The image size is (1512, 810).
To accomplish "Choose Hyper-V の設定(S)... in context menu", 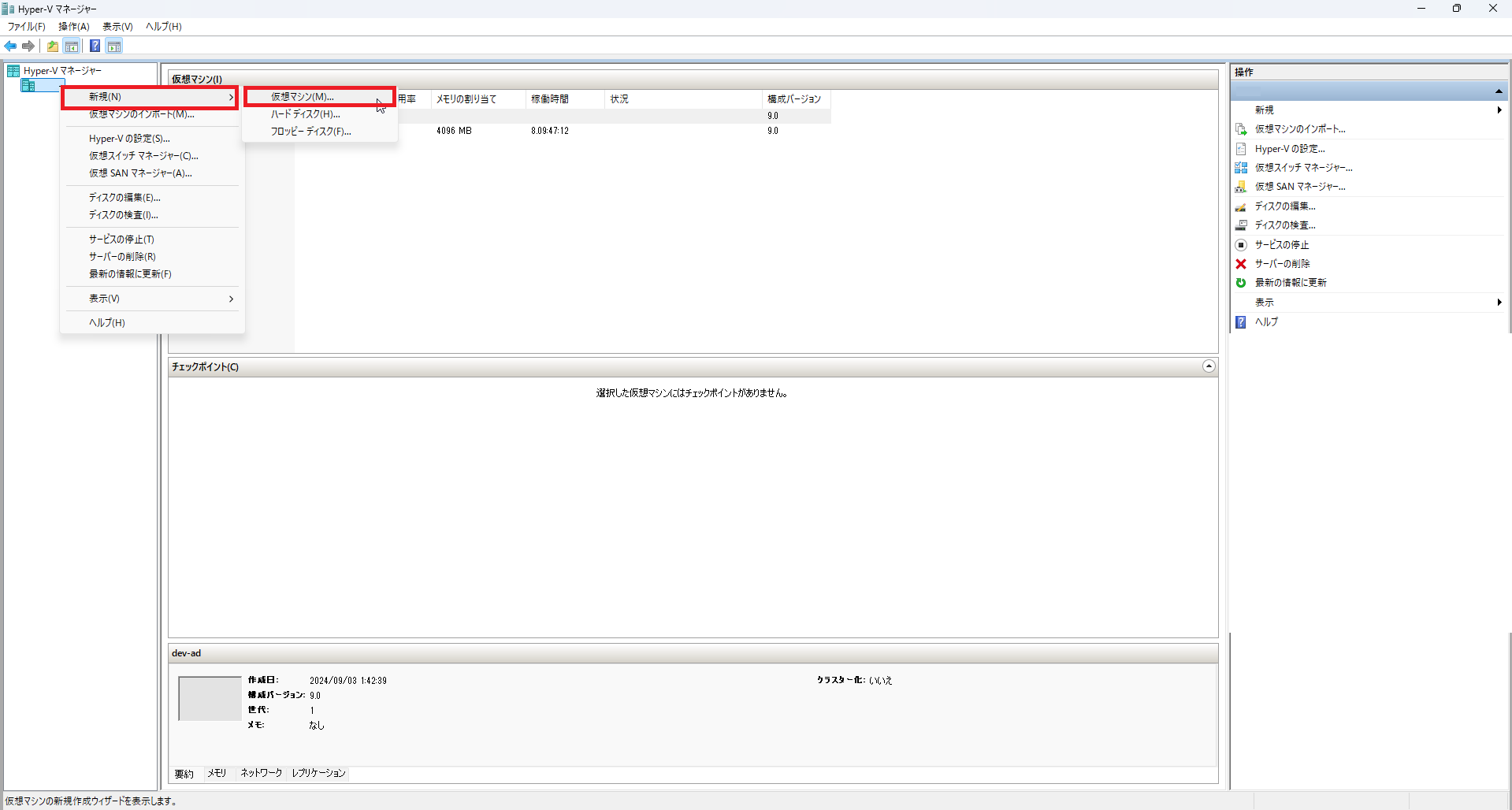I will pyautogui.click(x=152, y=139).
